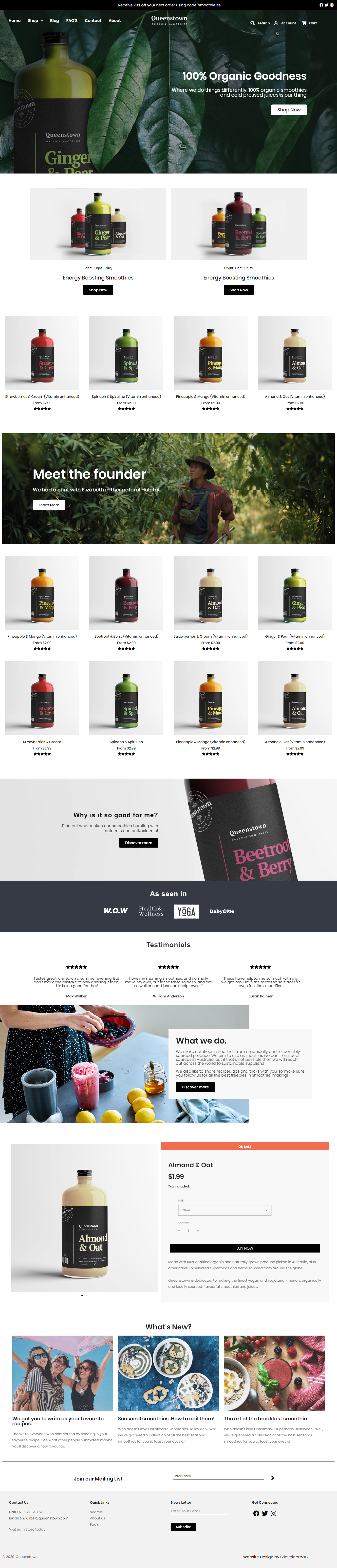Click Instagram icon in top announcement bar

332,5
